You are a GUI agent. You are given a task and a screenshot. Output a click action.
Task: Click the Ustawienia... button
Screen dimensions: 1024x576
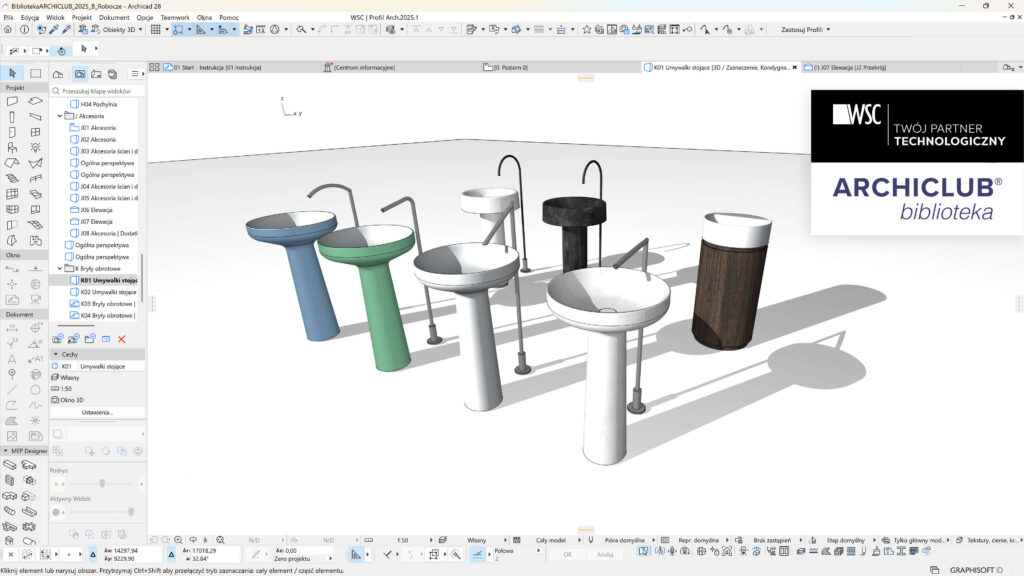point(97,412)
